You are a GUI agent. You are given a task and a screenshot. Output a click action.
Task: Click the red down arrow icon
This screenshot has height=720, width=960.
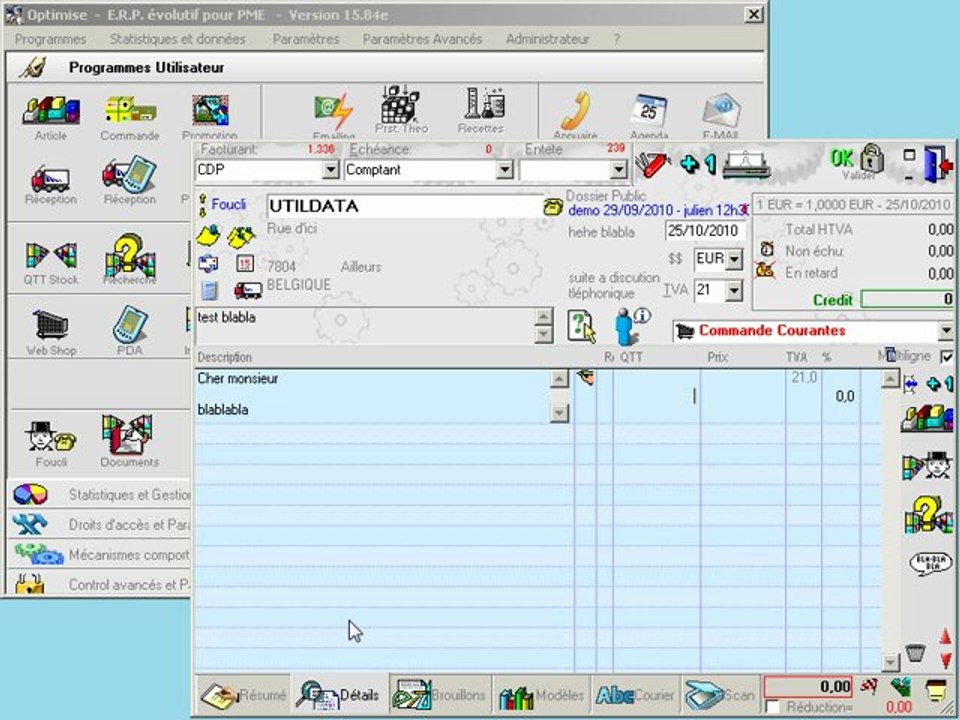[946, 660]
